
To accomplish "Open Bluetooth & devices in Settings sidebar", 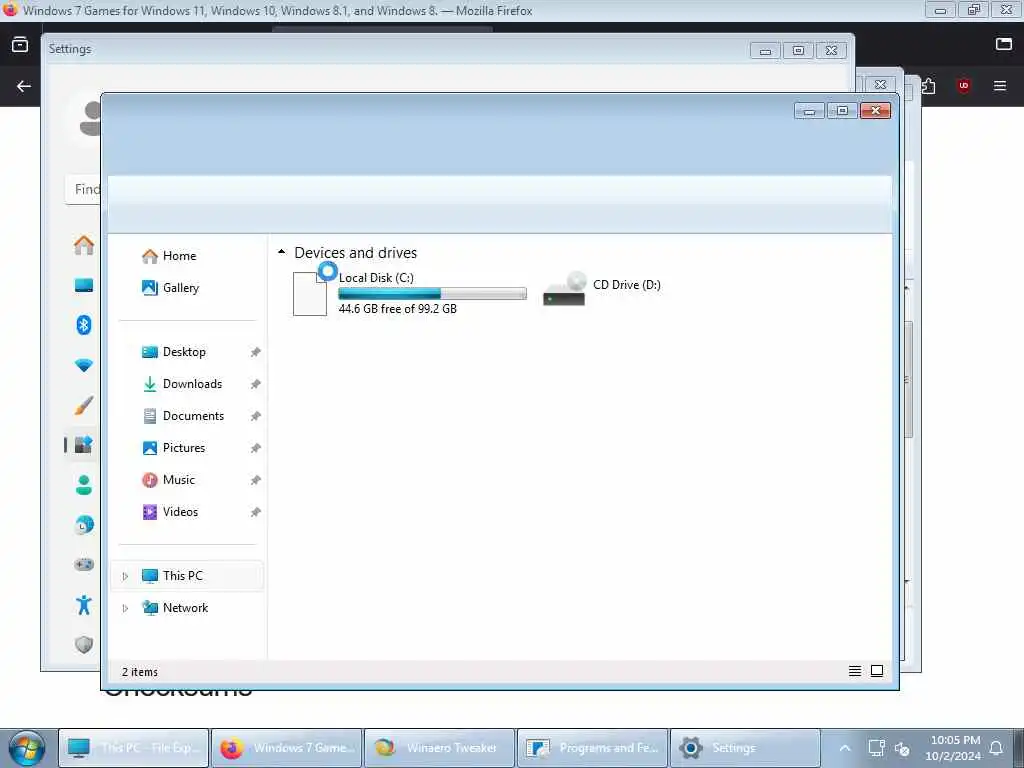I will (84, 325).
